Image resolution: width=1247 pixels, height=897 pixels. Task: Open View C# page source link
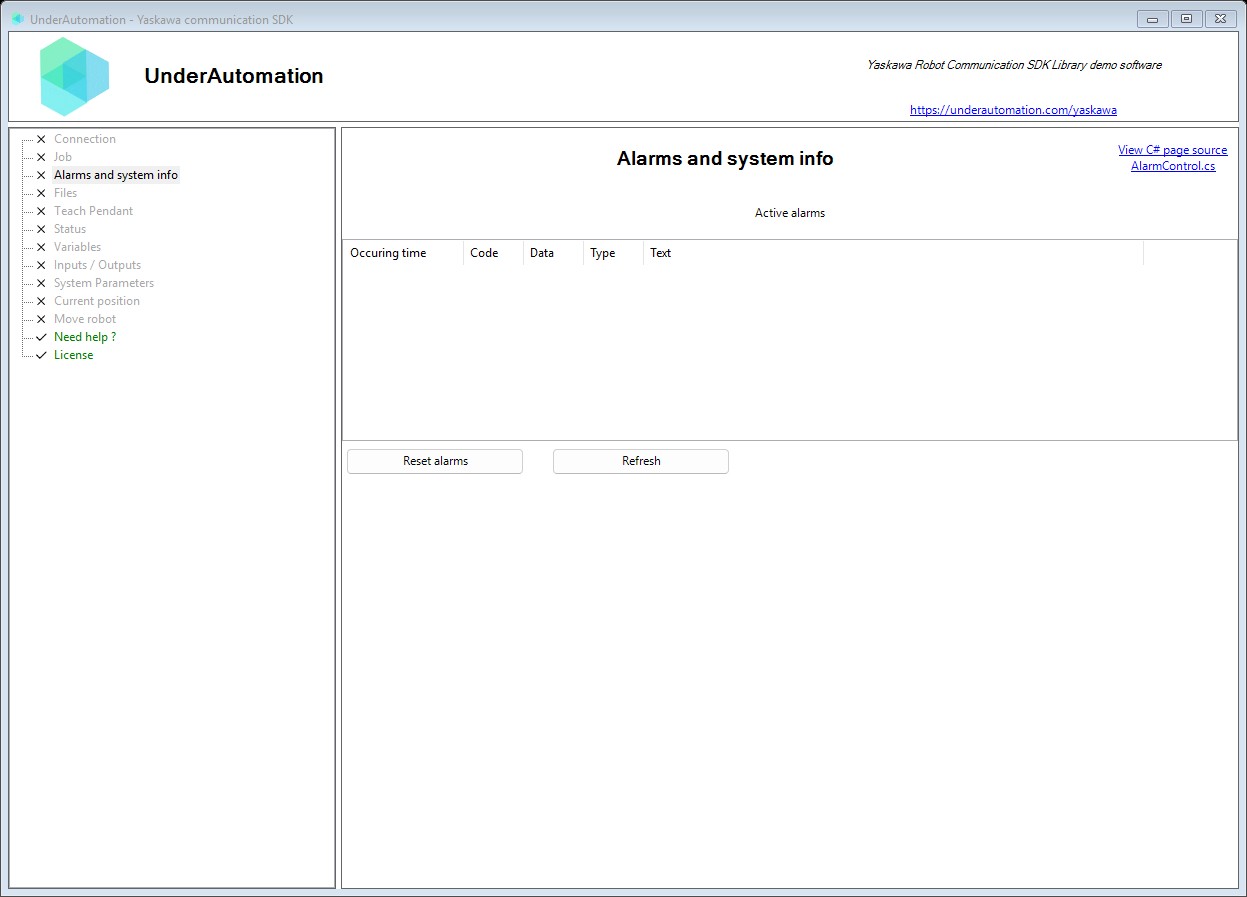1172,150
